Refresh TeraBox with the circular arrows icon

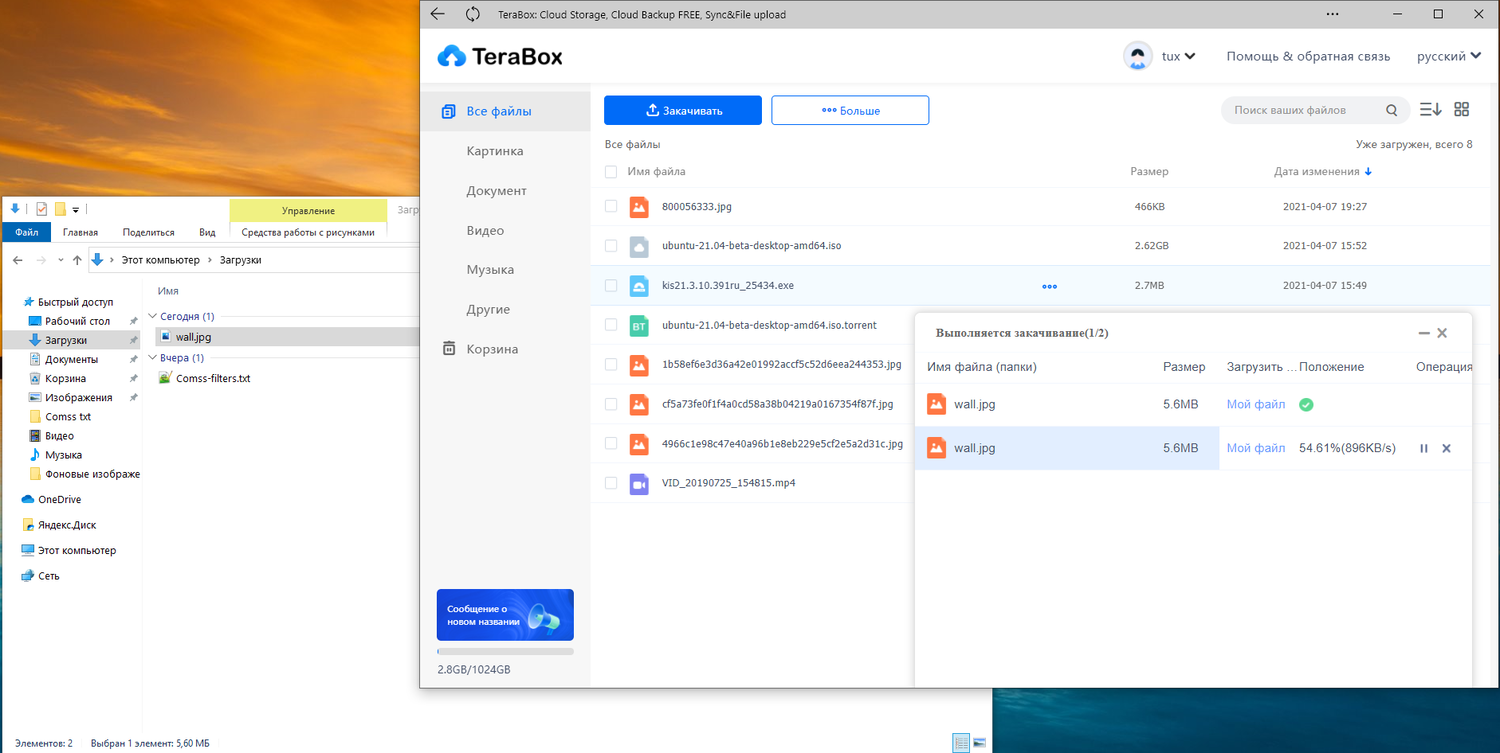tap(473, 14)
